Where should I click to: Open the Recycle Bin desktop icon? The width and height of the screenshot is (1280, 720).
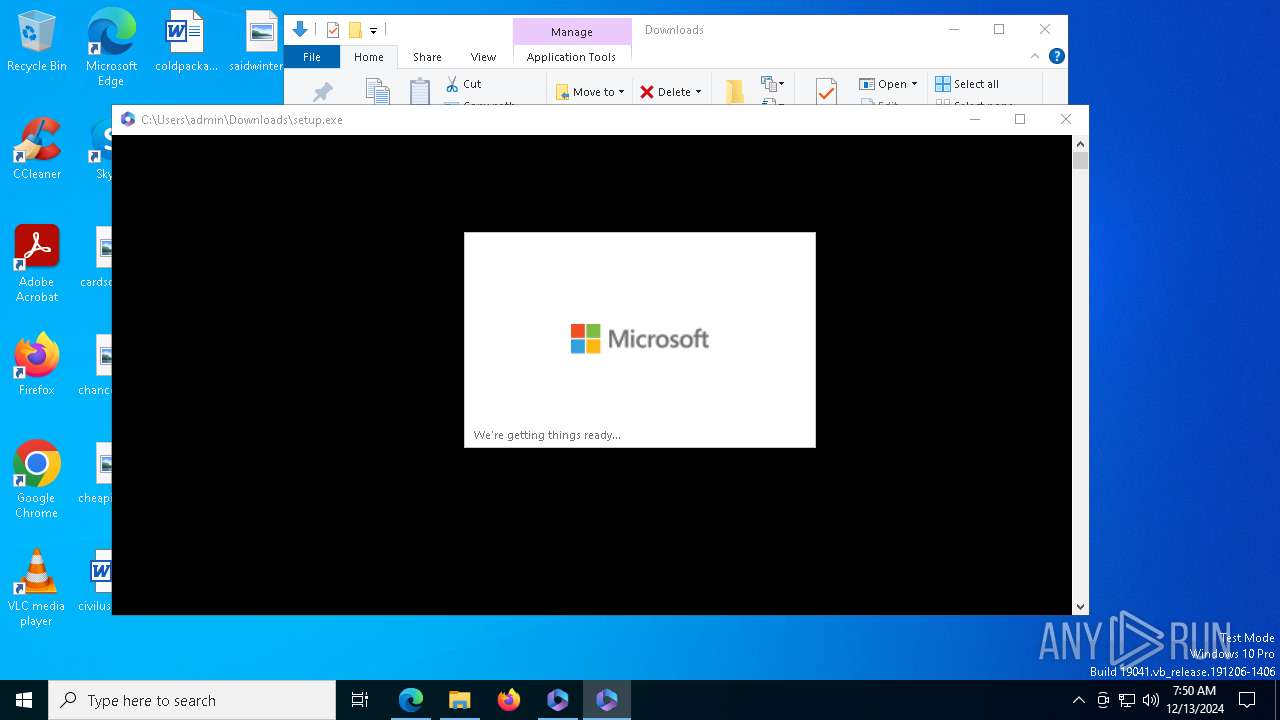click(x=37, y=41)
